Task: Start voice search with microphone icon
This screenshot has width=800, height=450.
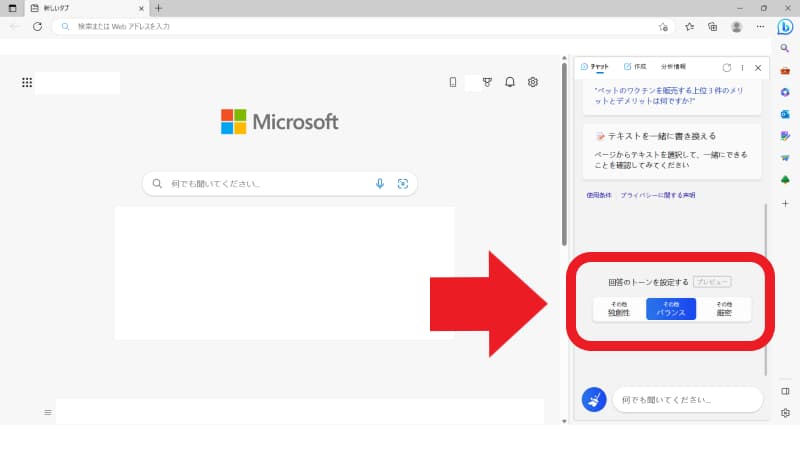Action: coord(380,184)
